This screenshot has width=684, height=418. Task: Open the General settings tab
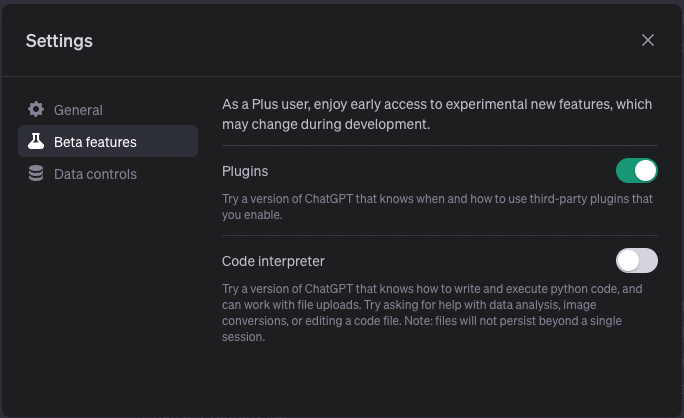(x=108, y=110)
